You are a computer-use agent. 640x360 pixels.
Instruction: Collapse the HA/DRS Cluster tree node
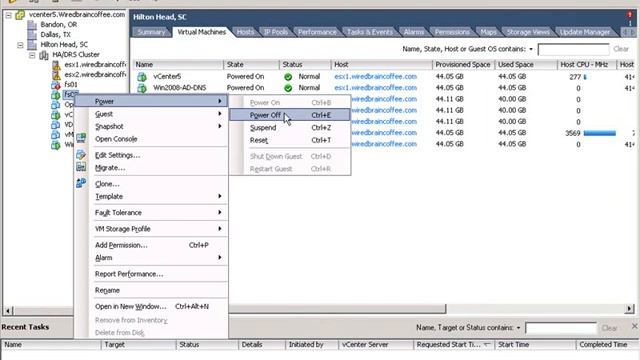point(32,55)
